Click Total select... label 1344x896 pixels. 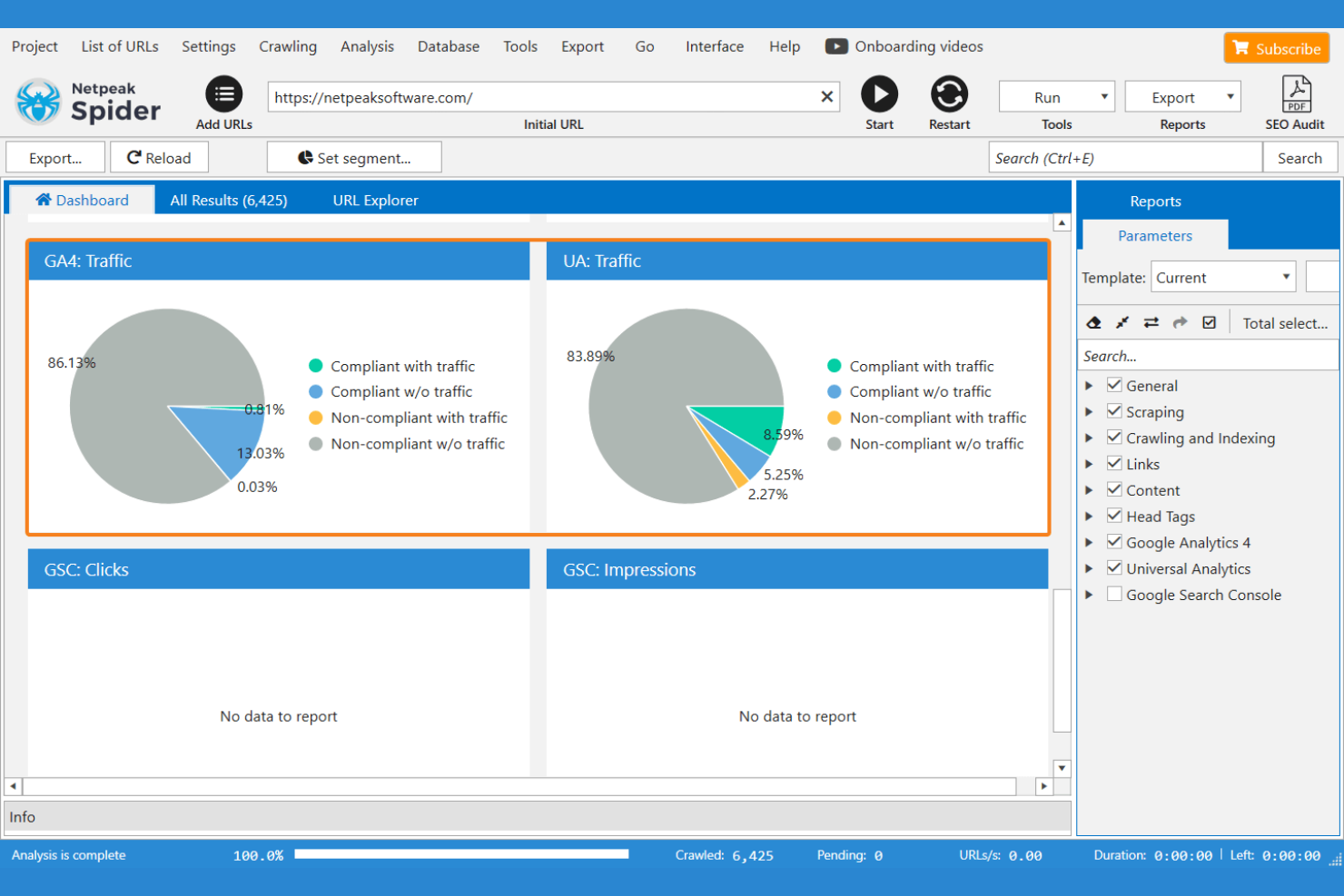[x=1285, y=323]
